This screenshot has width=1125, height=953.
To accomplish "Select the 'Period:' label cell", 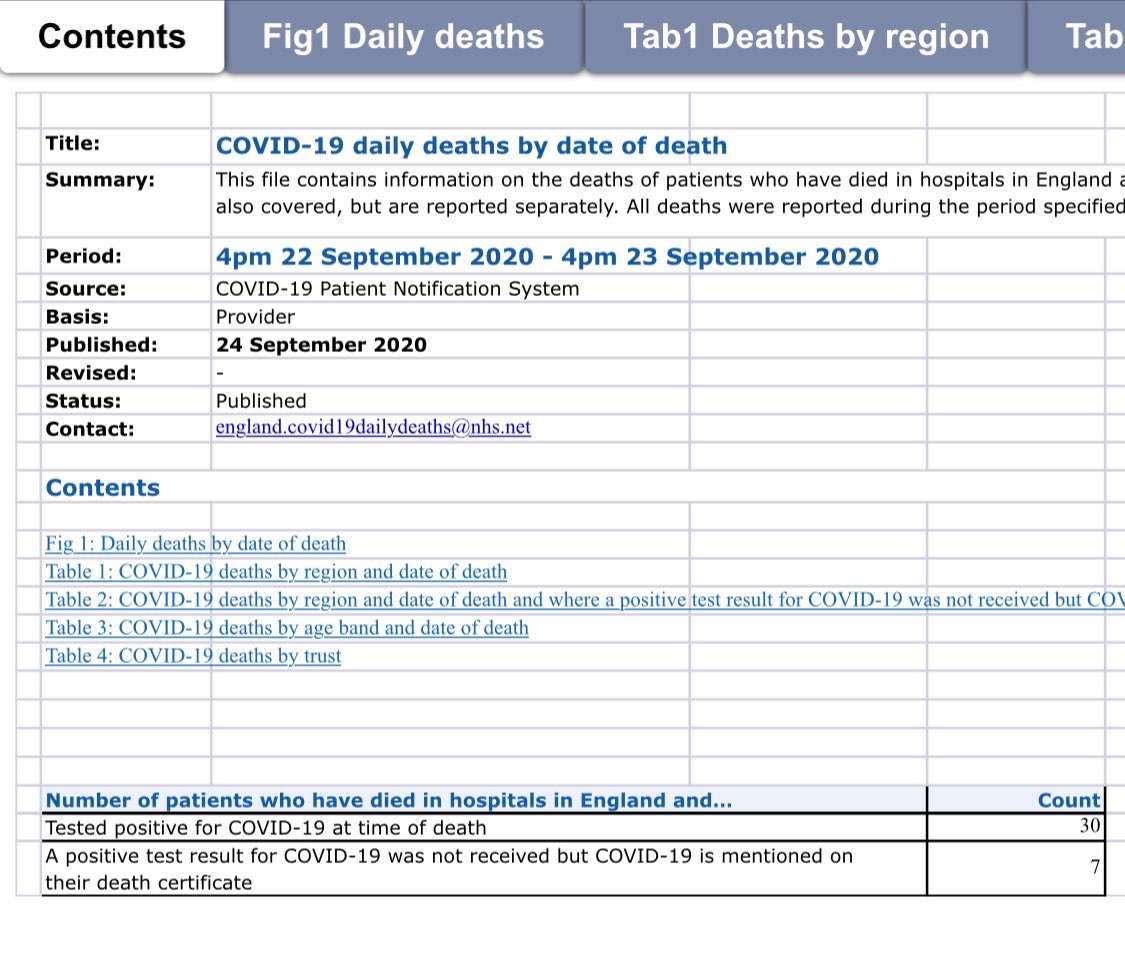I will click(x=126, y=256).
